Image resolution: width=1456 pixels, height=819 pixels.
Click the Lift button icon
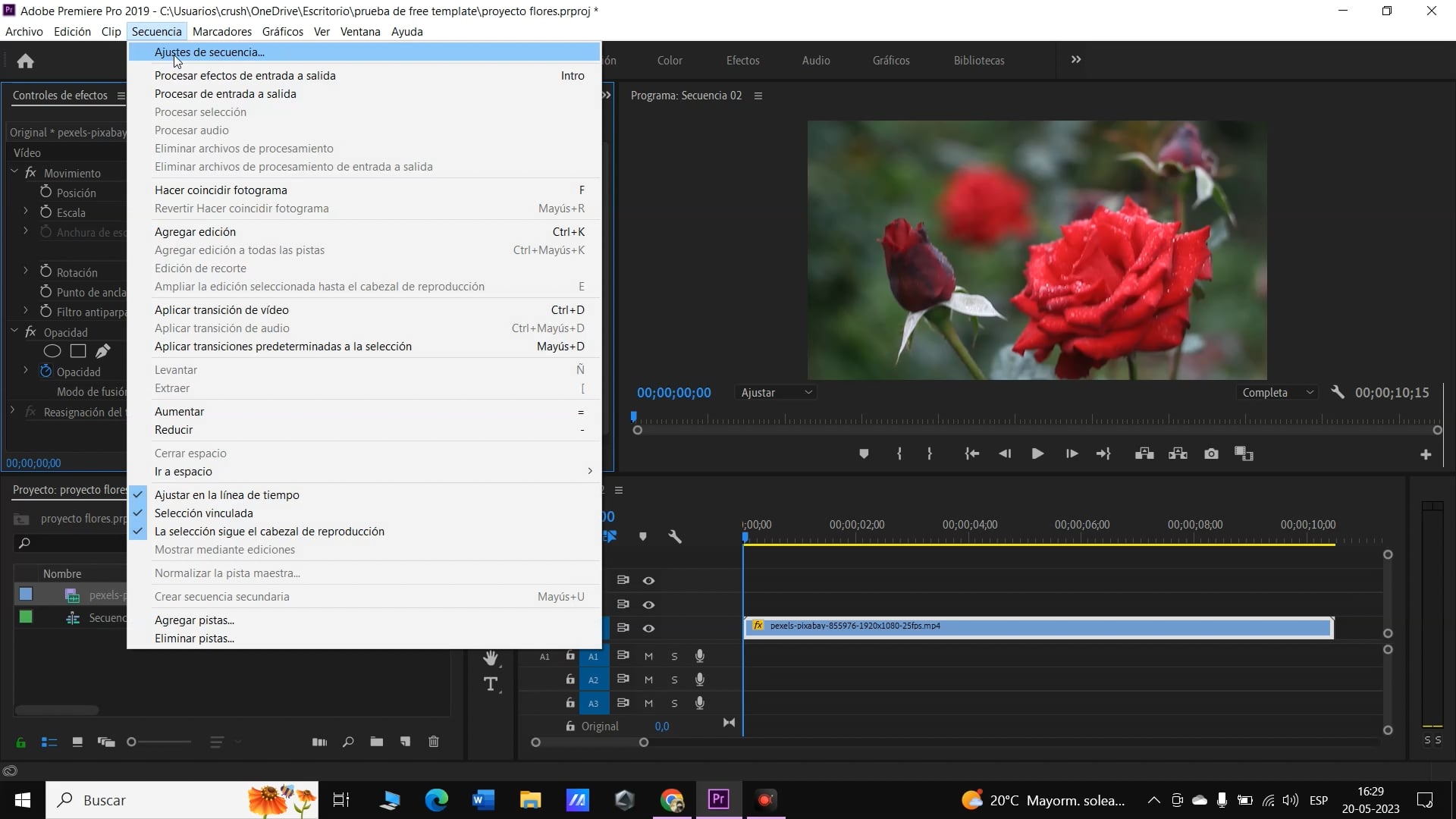click(1144, 453)
